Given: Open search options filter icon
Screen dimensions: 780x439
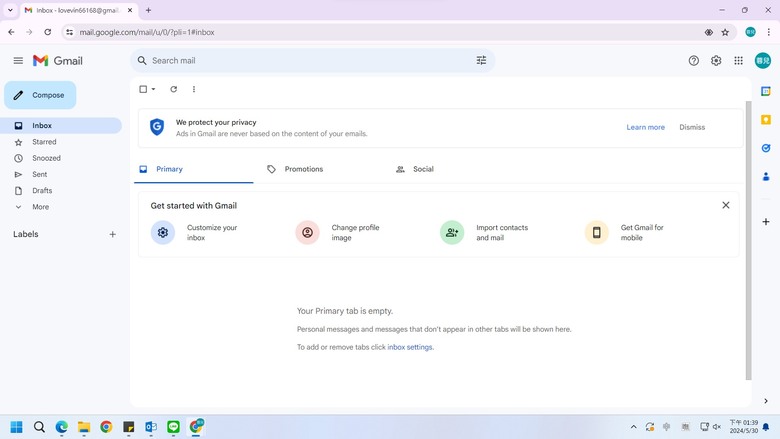Looking at the screenshot, I should pos(481,61).
